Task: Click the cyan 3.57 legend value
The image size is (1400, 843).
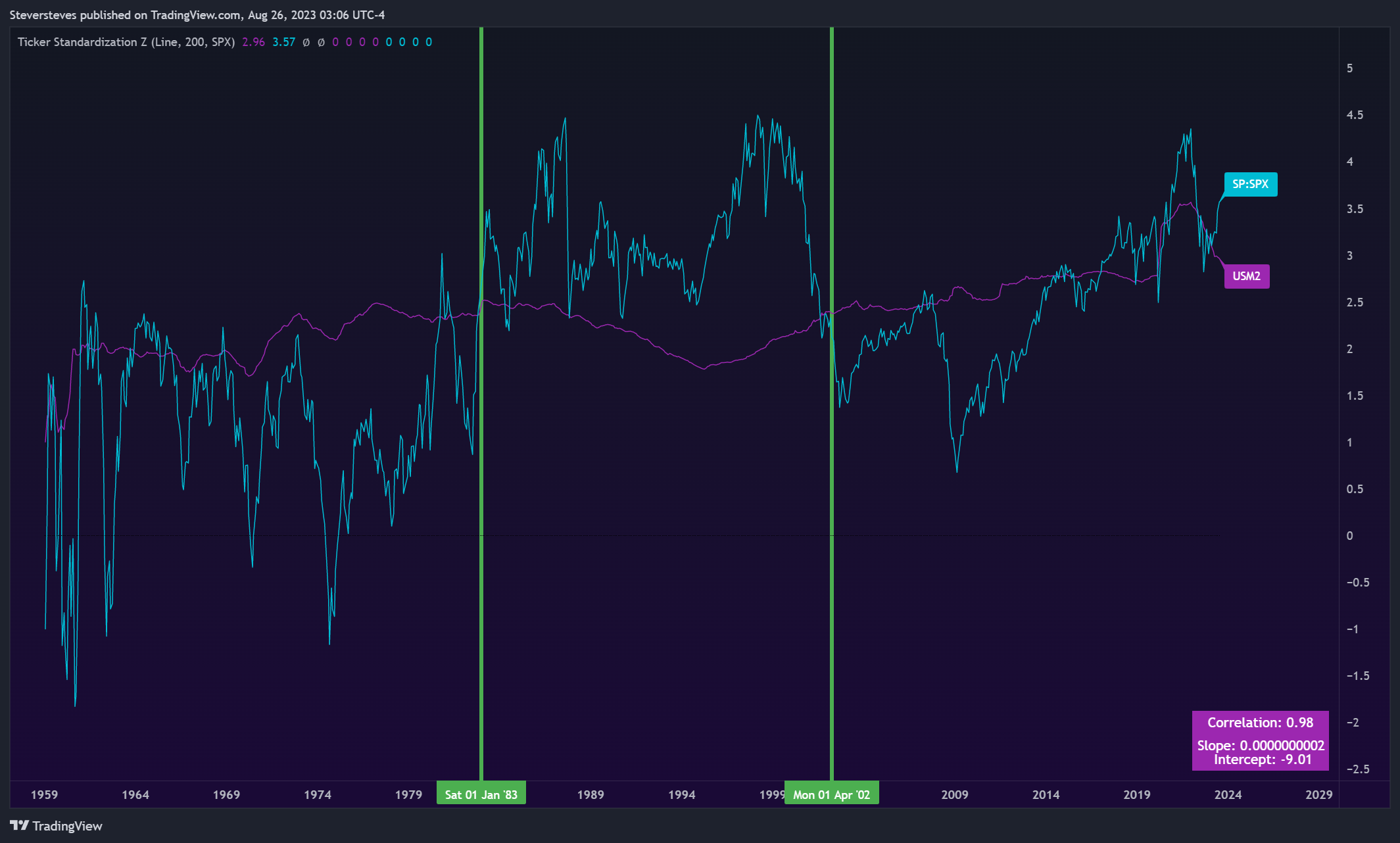Action: click(283, 42)
